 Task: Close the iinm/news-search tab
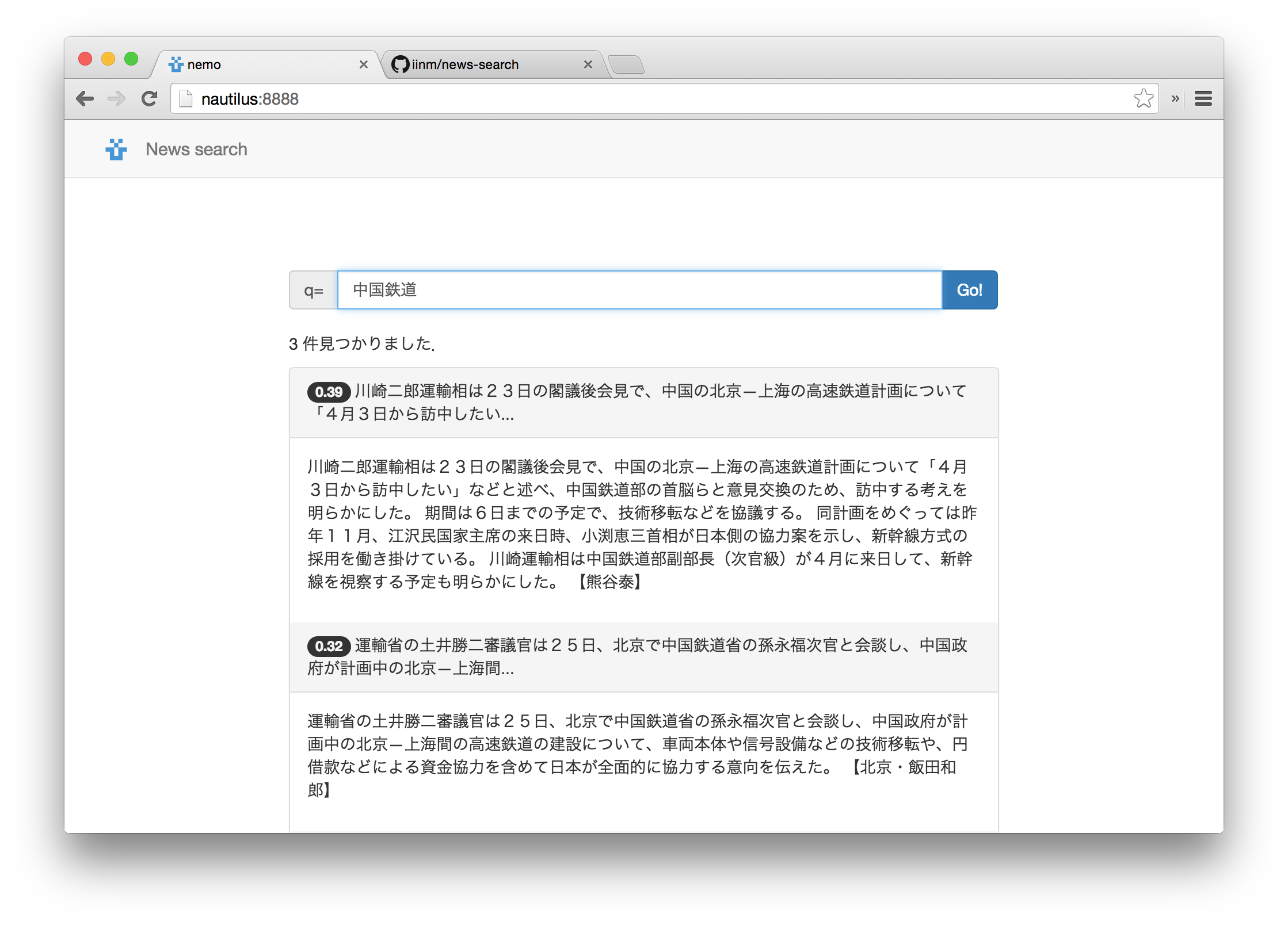pyautogui.click(x=588, y=64)
